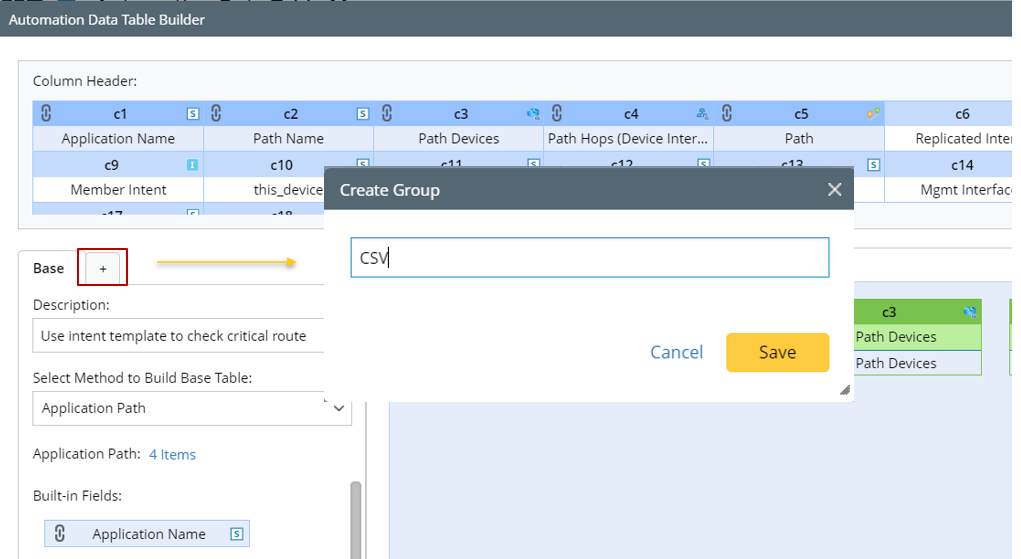The image size is (1021, 559).
Task: Click the device icon on green c3 column
Action: point(969,312)
